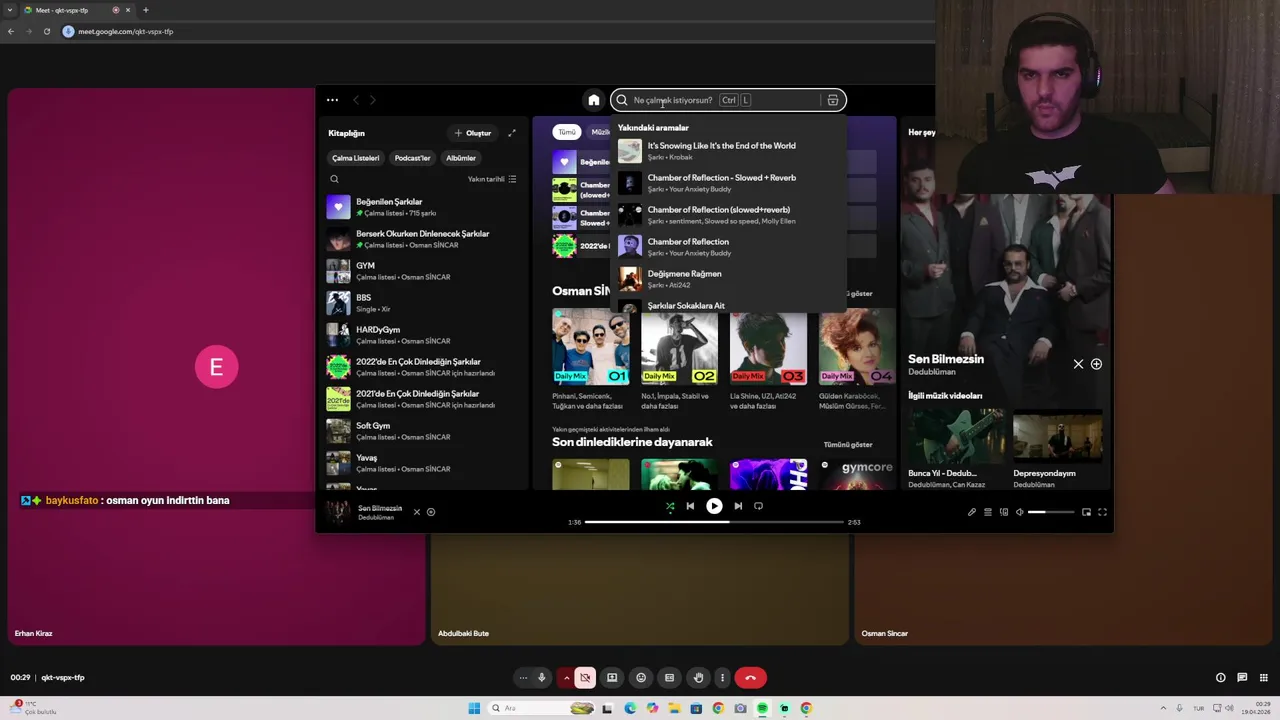Image resolution: width=1280 pixels, height=720 pixels.
Task: Open Daily Mix 04 cover
Action: 857,347
